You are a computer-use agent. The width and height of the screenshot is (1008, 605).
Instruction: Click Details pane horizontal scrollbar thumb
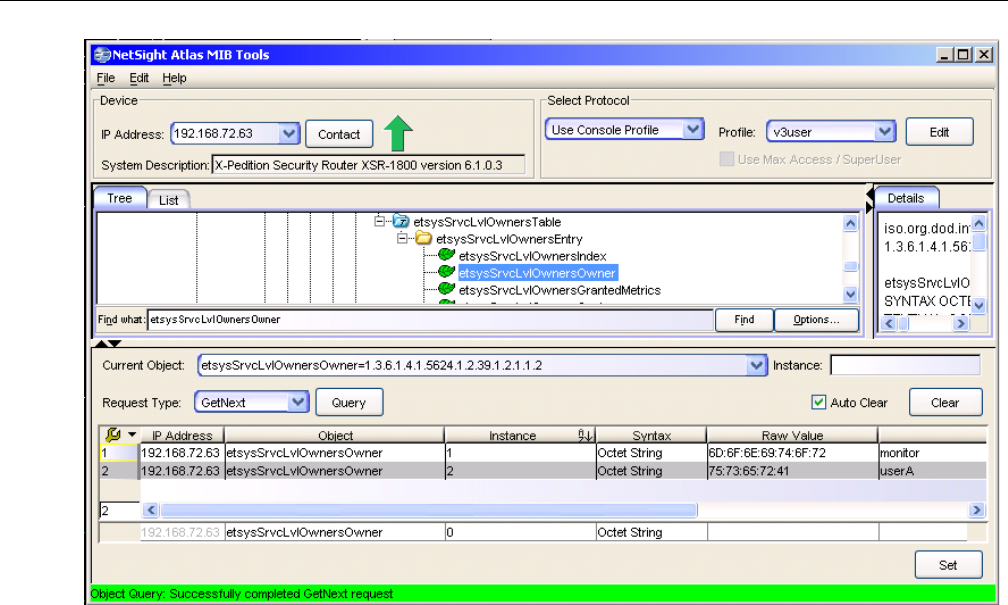click(904, 323)
